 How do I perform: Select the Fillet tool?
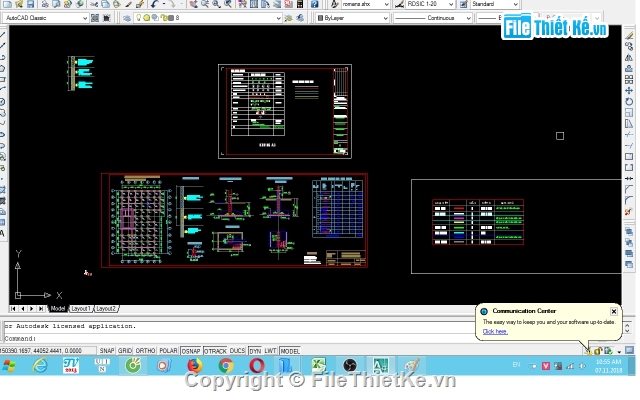click(x=629, y=200)
